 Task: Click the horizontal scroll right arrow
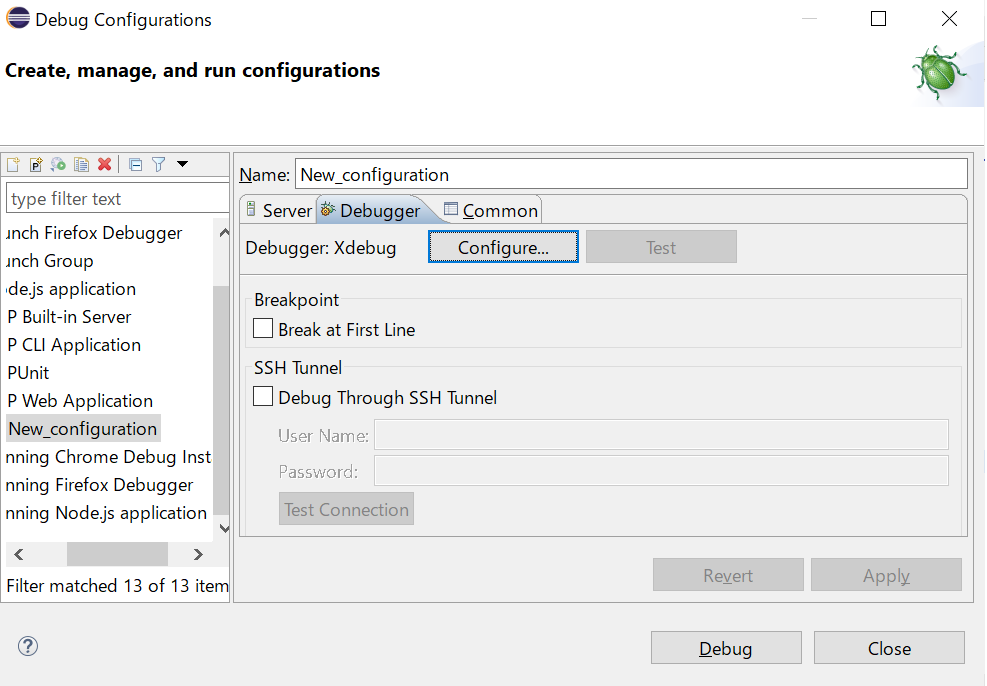198,554
